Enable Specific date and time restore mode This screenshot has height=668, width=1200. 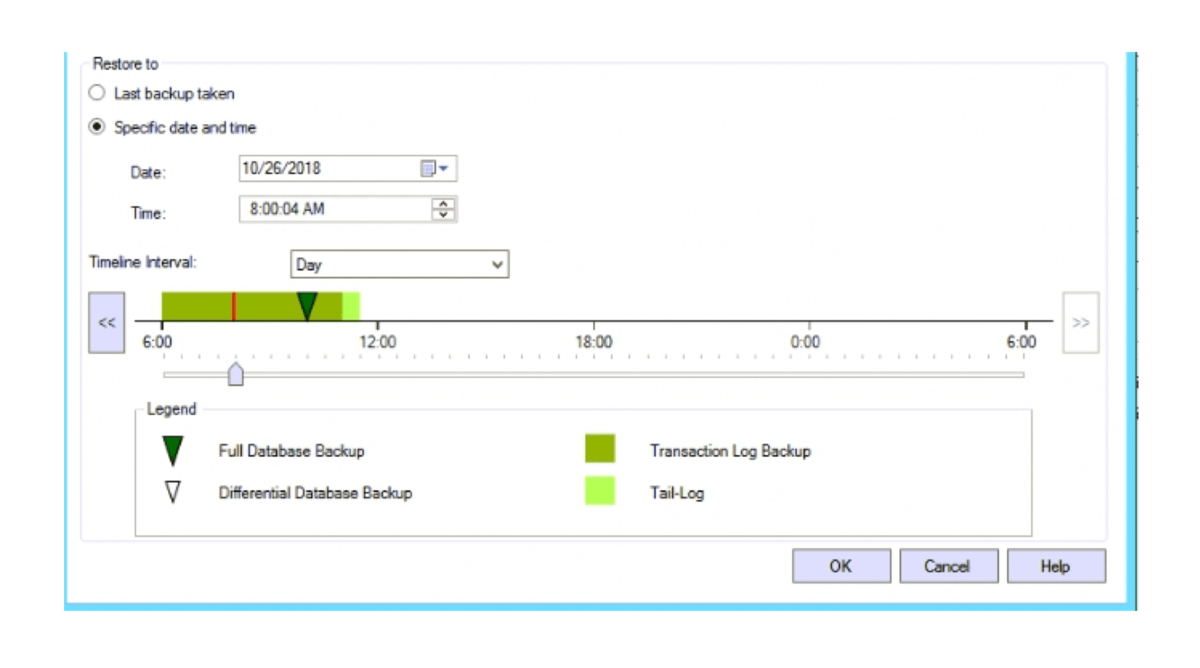click(x=96, y=127)
